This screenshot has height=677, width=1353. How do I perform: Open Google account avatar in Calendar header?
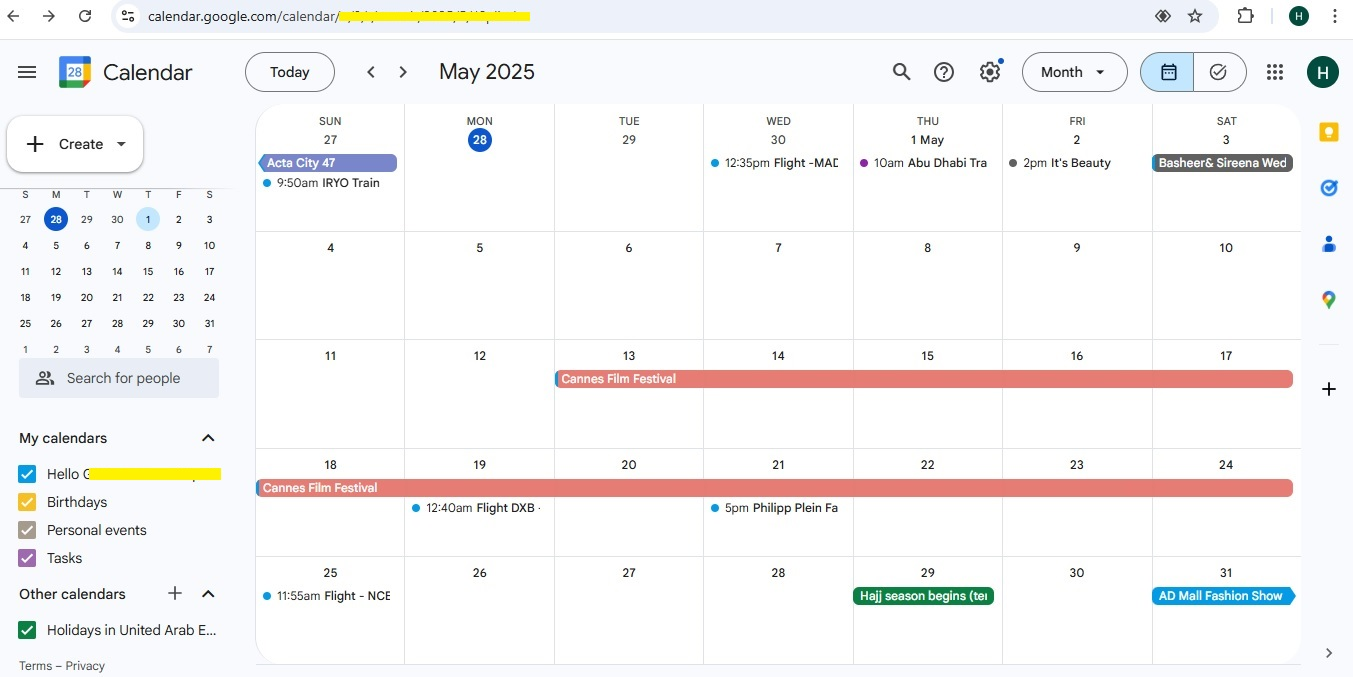click(1323, 72)
